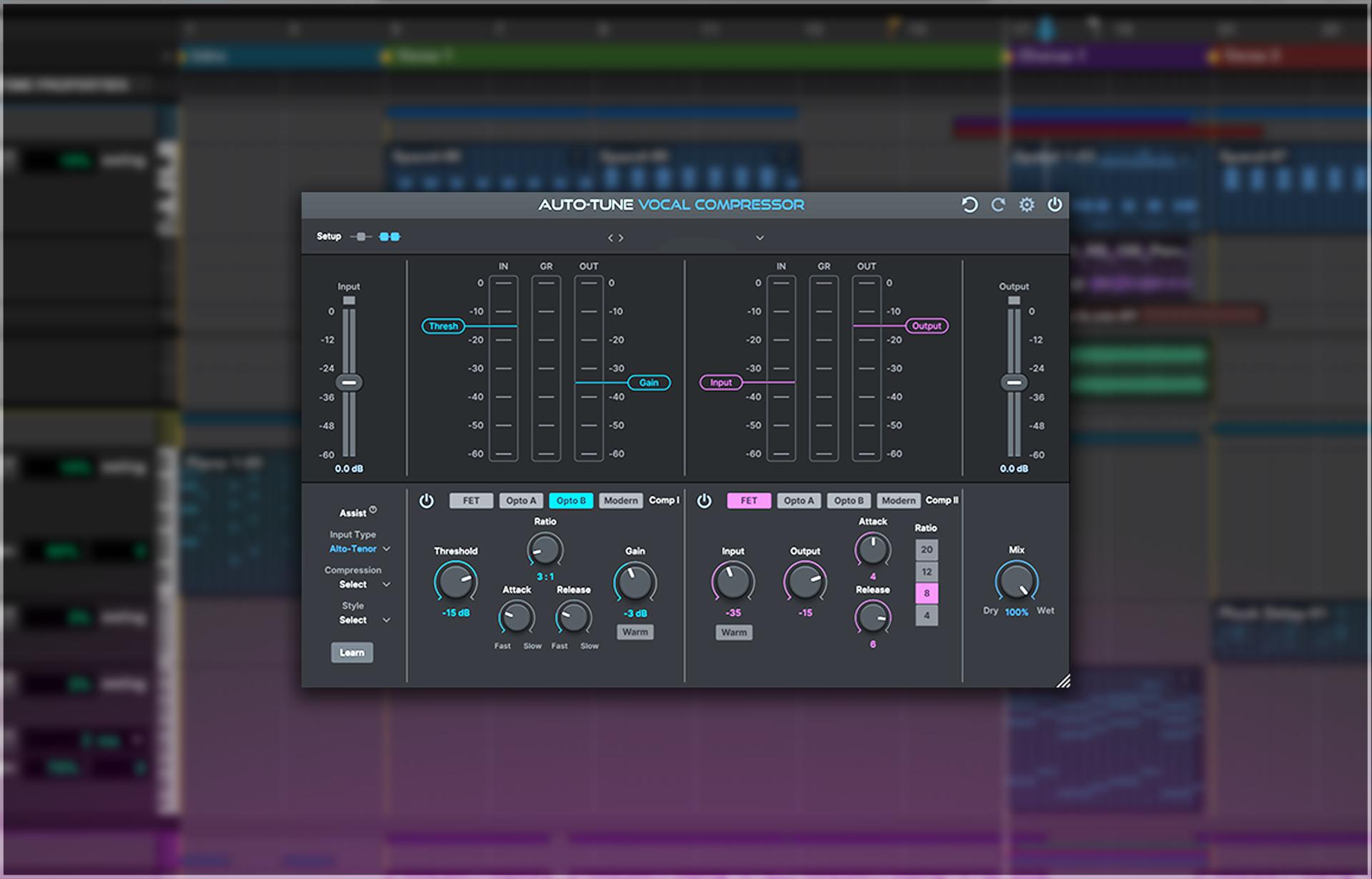Toggle Comp II power button
The width and height of the screenshot is (1372, 879).
point(705,501)
